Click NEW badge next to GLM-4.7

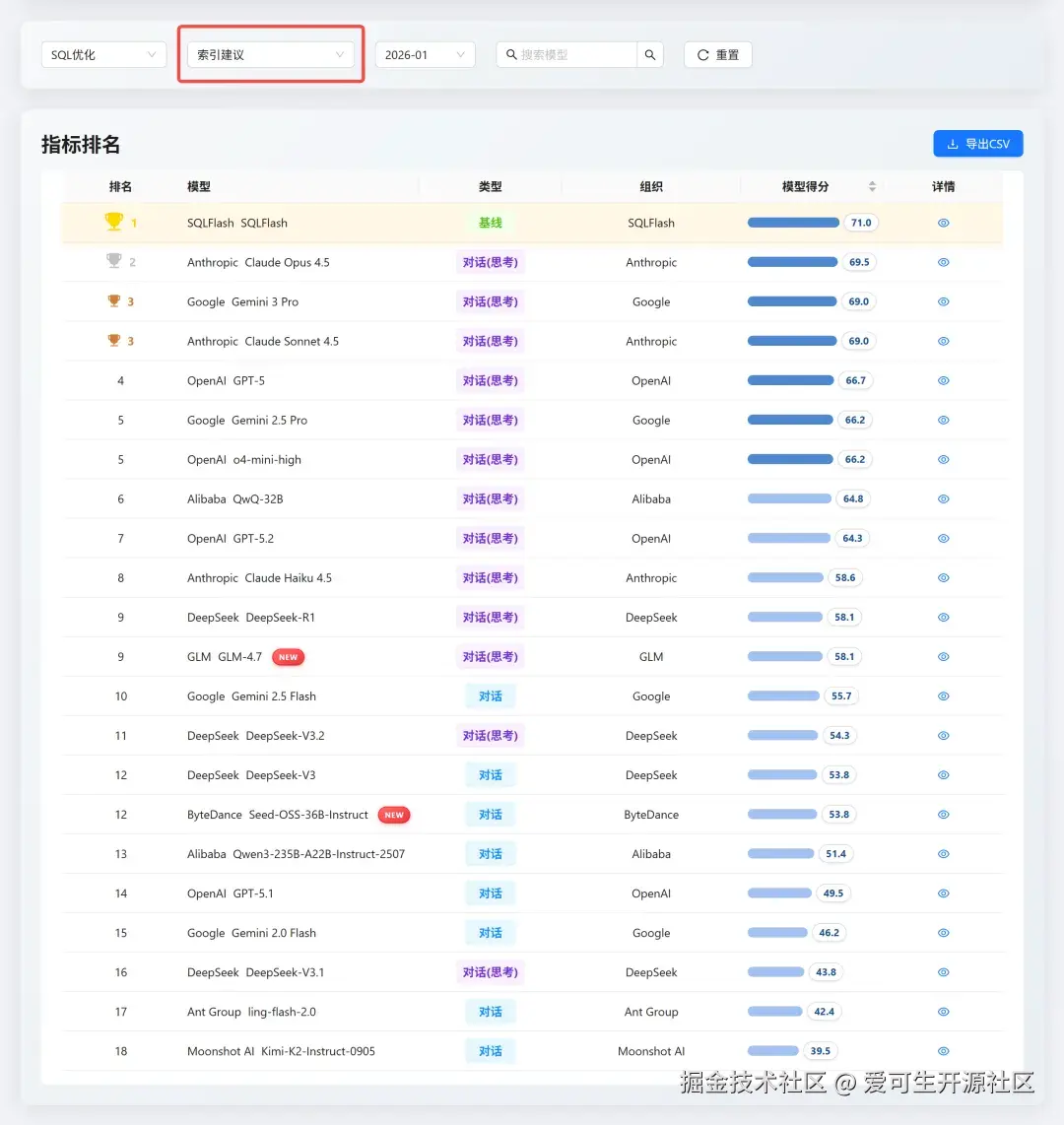click(289, 657)
